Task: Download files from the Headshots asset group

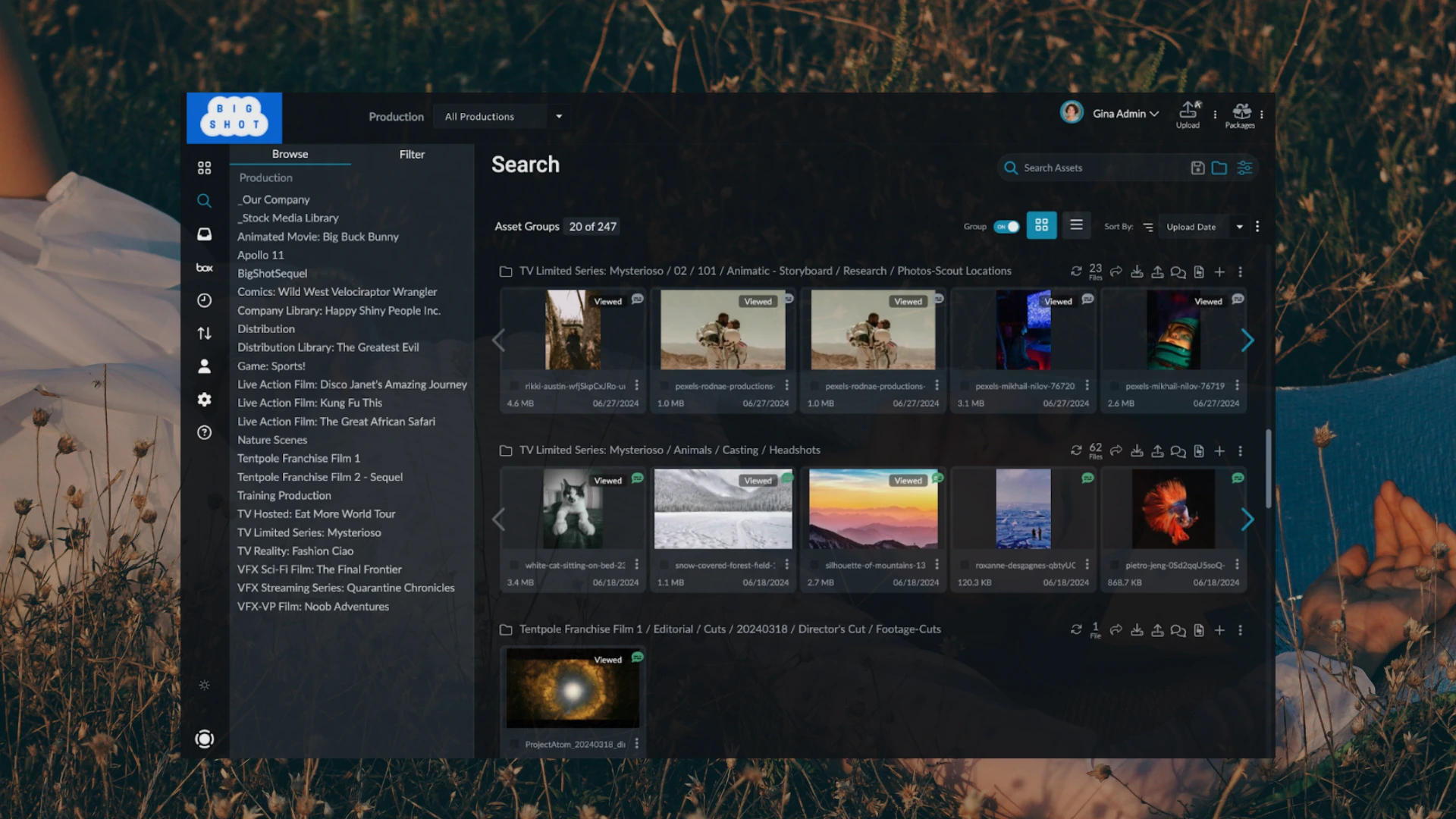Action: (x=1137, y=450)
